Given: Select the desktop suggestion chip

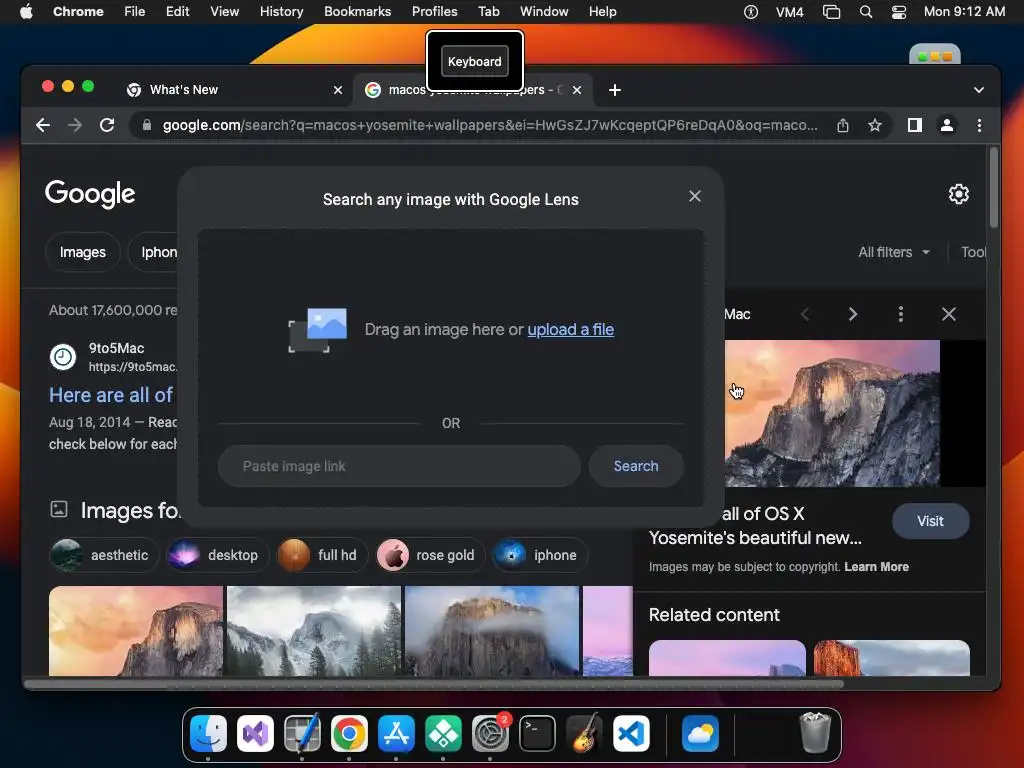Looking at the screenshot, I should 217,555.
